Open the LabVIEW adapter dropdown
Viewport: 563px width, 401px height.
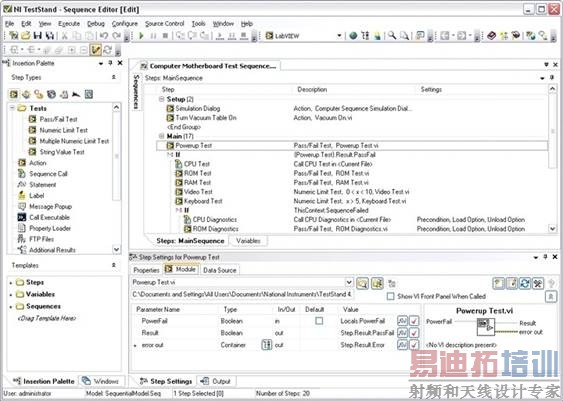[339, 36]
